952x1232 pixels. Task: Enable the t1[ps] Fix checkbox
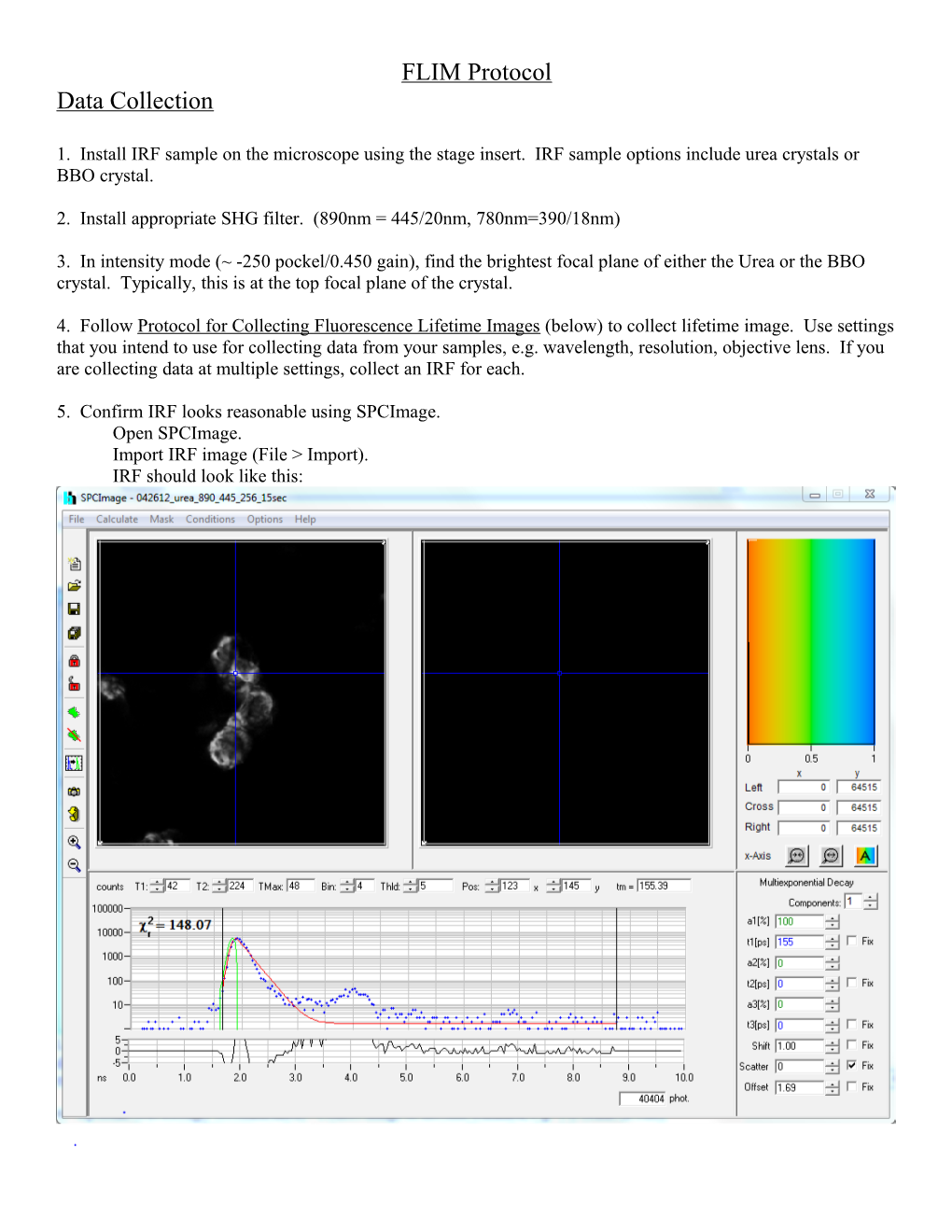click(x=851, y=941)
